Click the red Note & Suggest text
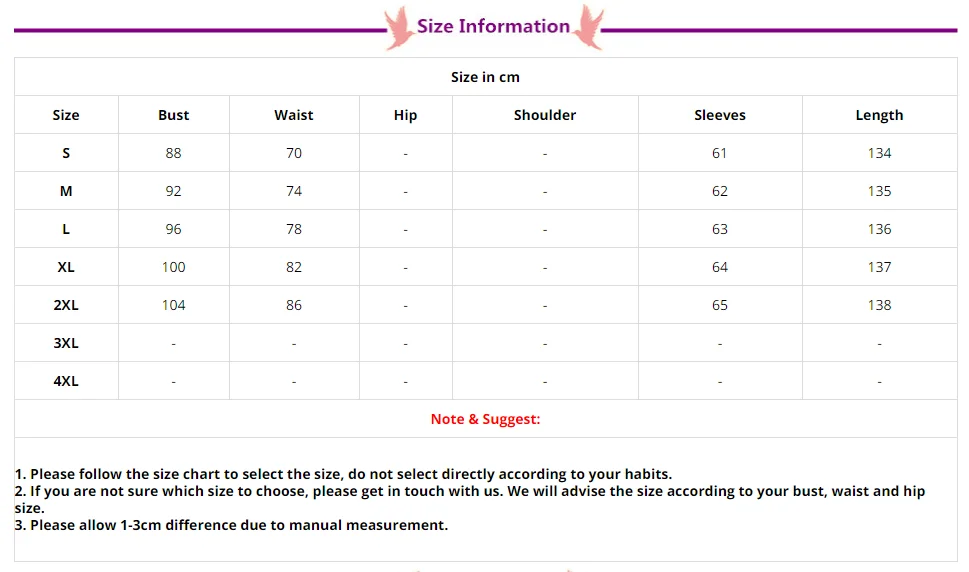 tap(485, 419)
